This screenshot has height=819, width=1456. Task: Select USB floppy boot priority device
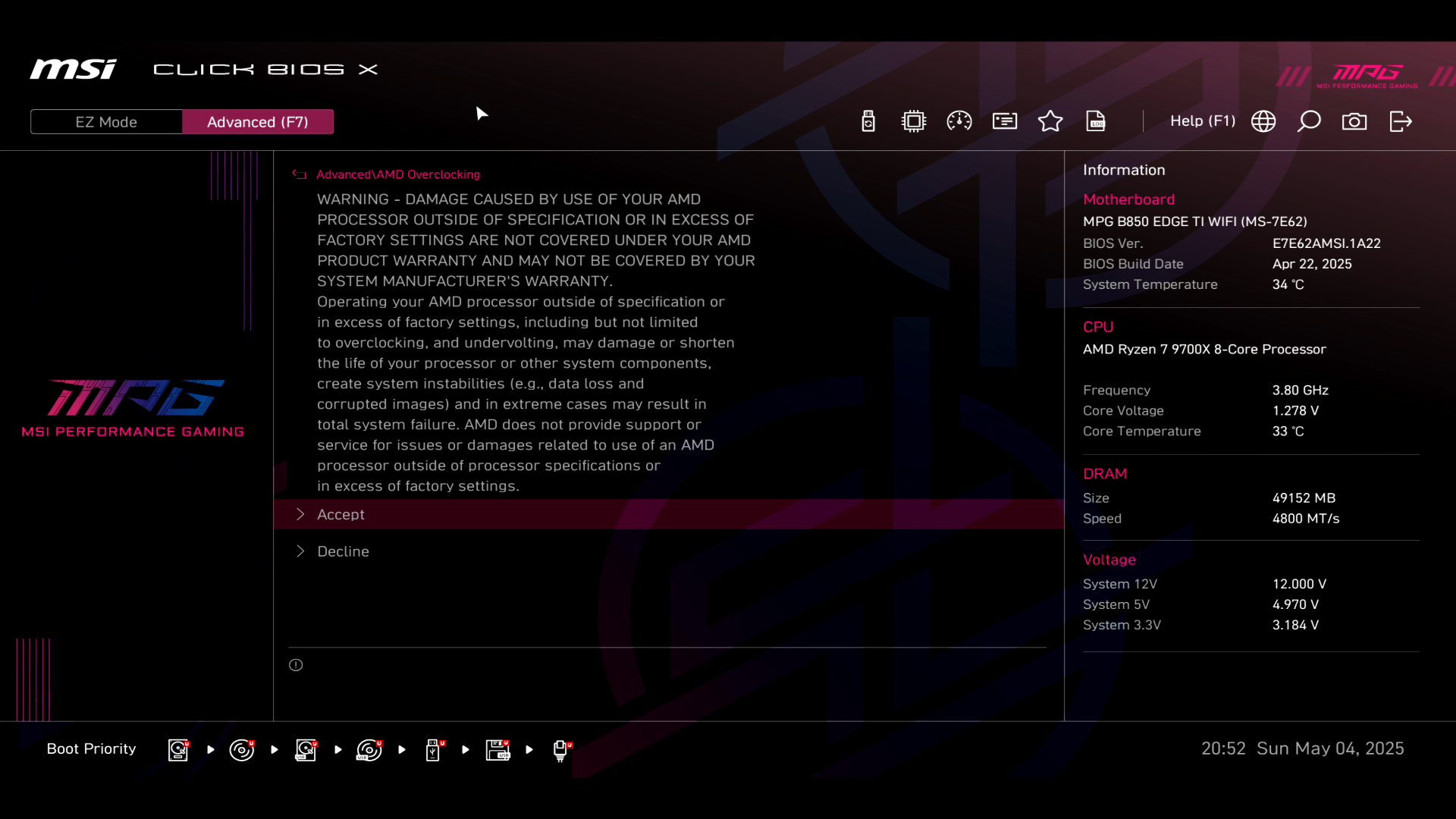point(497,749)
